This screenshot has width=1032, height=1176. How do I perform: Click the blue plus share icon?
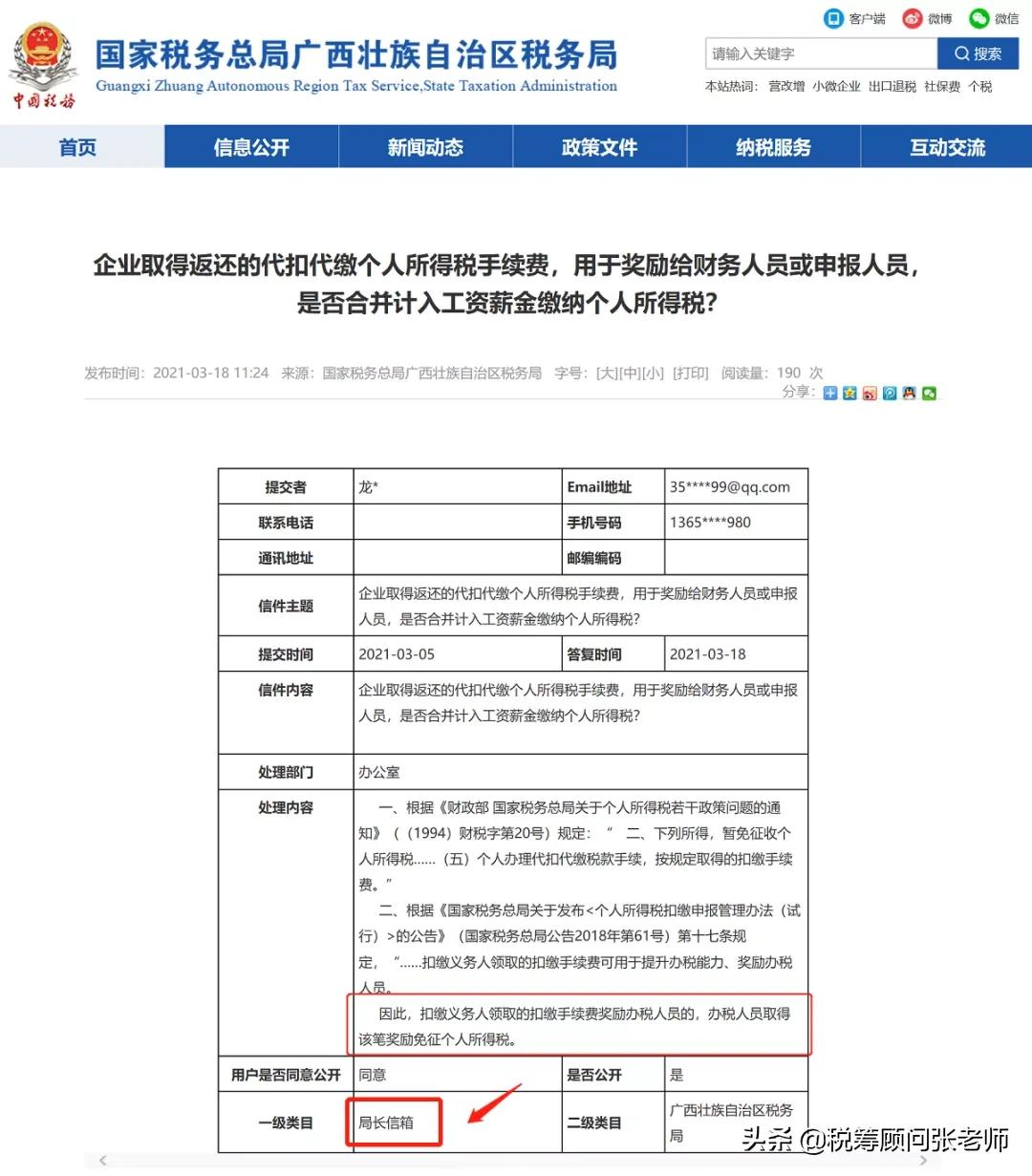[x=829, y=393]
